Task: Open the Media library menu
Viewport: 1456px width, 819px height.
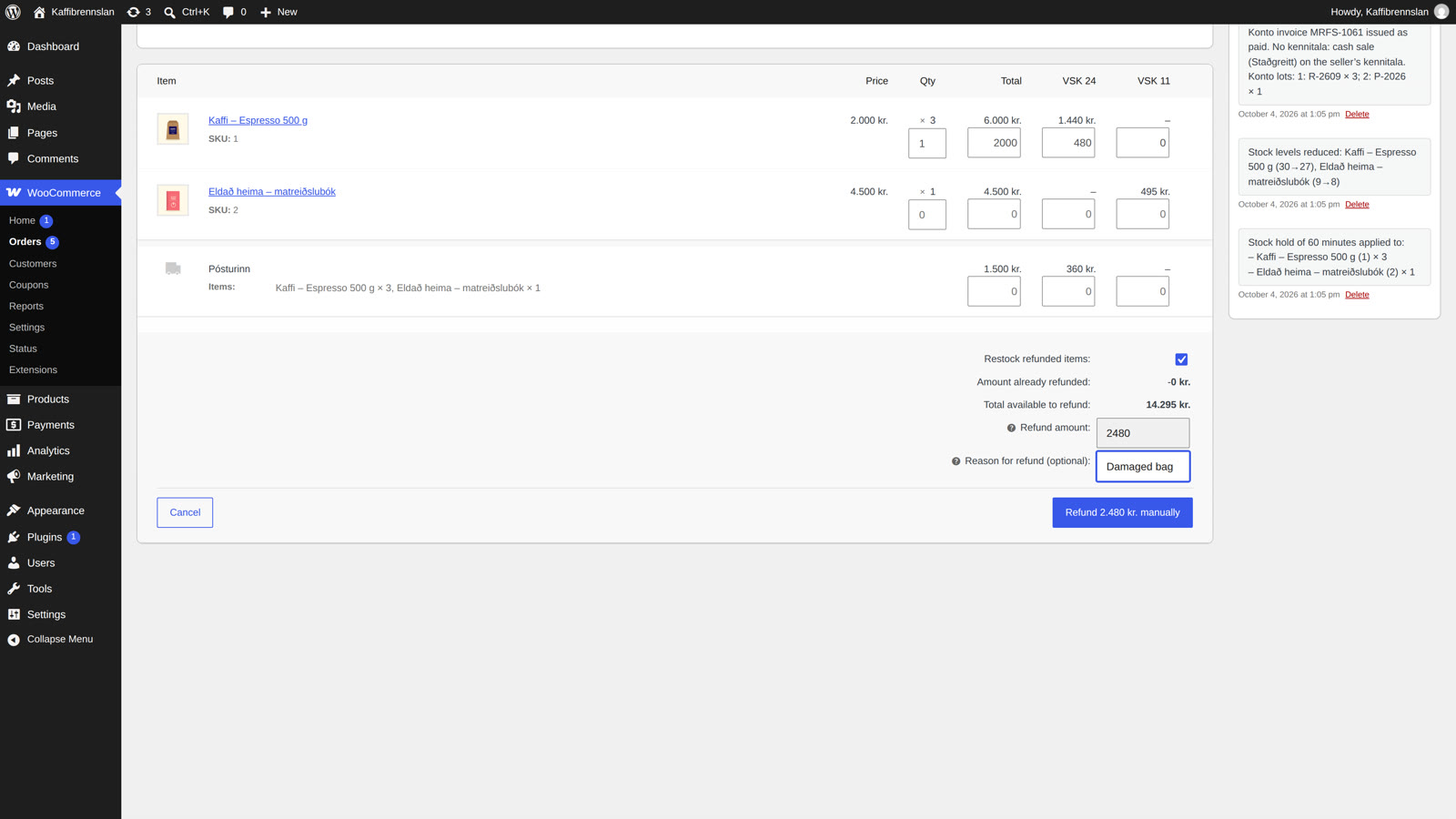Action: coord(60,106)
